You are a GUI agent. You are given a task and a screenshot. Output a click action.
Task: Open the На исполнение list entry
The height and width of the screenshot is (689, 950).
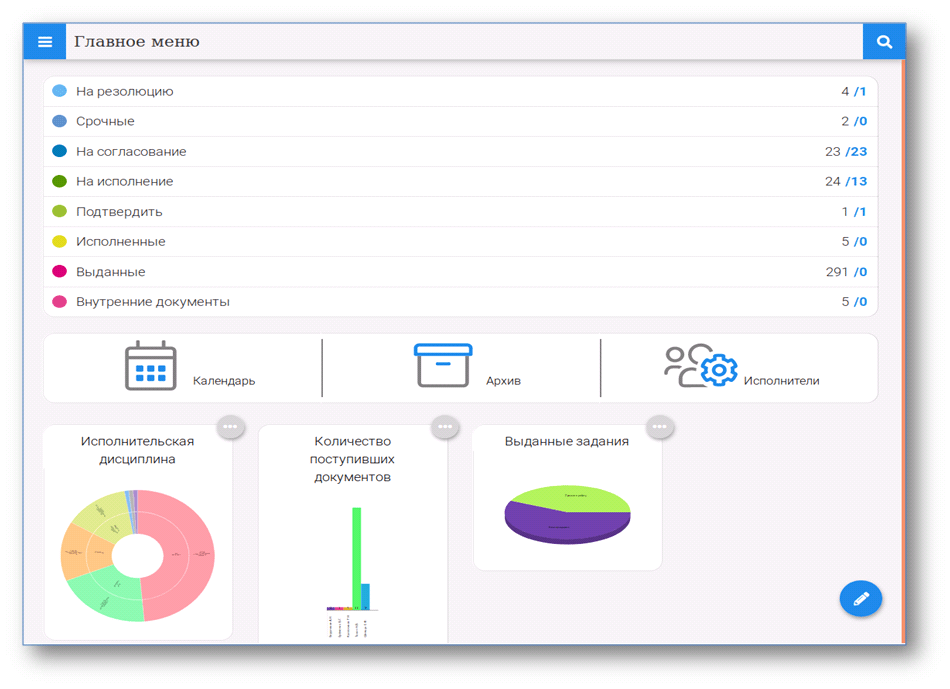pyautogui.click(x=125, y=181)
